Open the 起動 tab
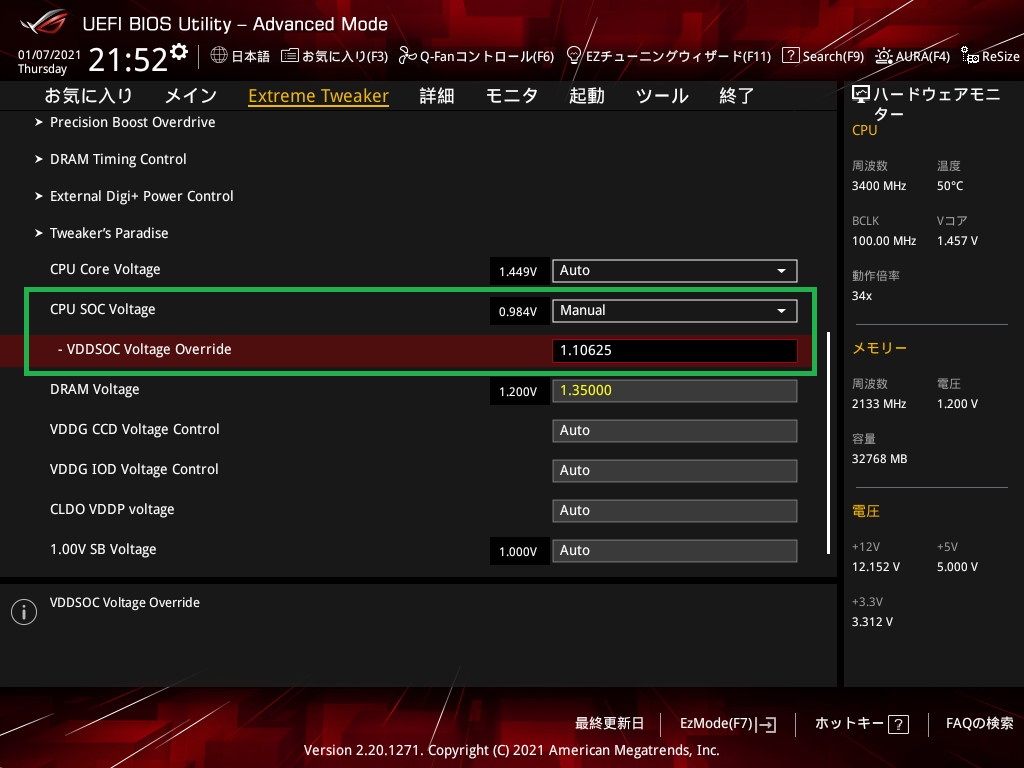The height and width of the screenshot is (768, 1024). point(586,96)
